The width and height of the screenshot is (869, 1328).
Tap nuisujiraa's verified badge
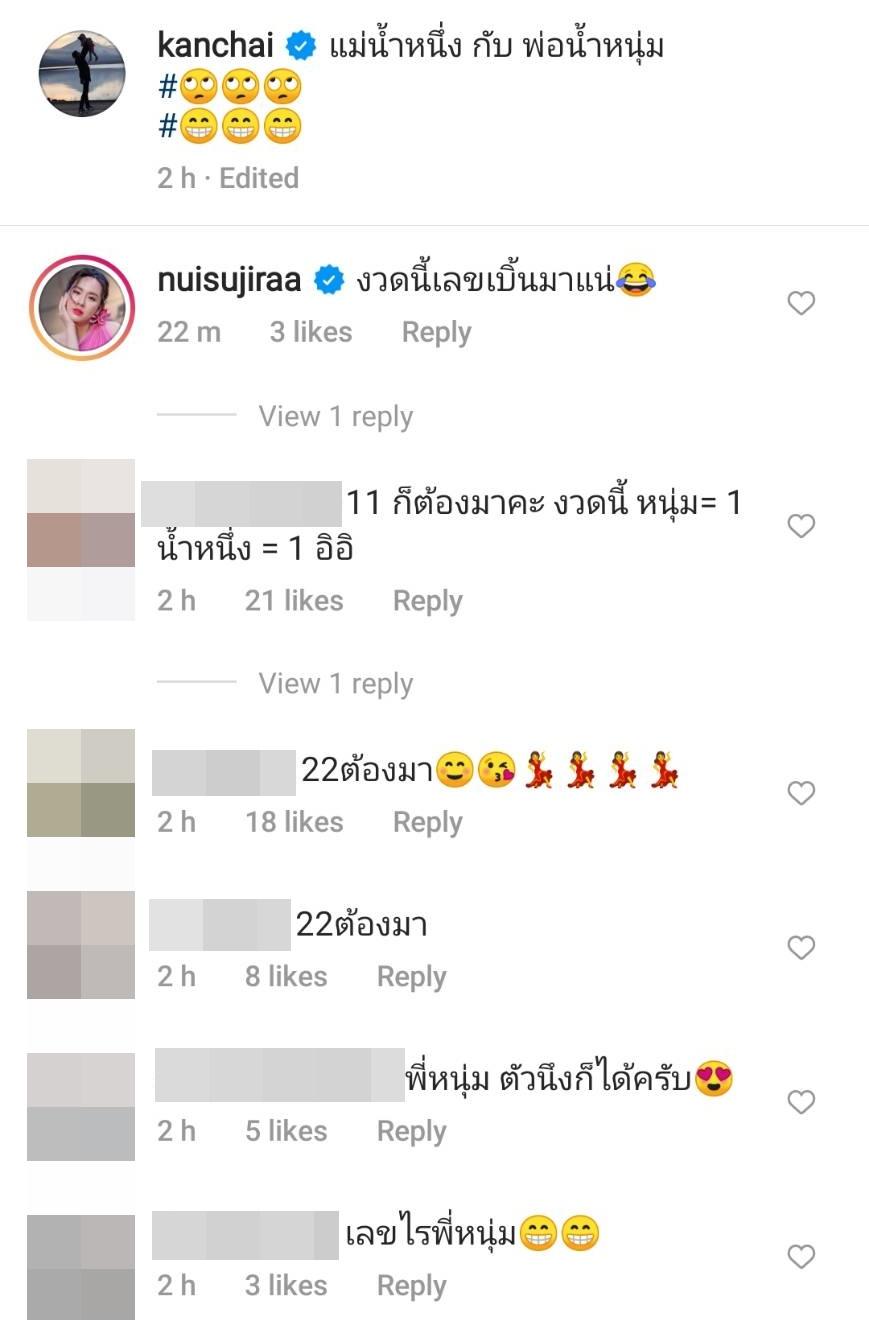pos(329,282)
